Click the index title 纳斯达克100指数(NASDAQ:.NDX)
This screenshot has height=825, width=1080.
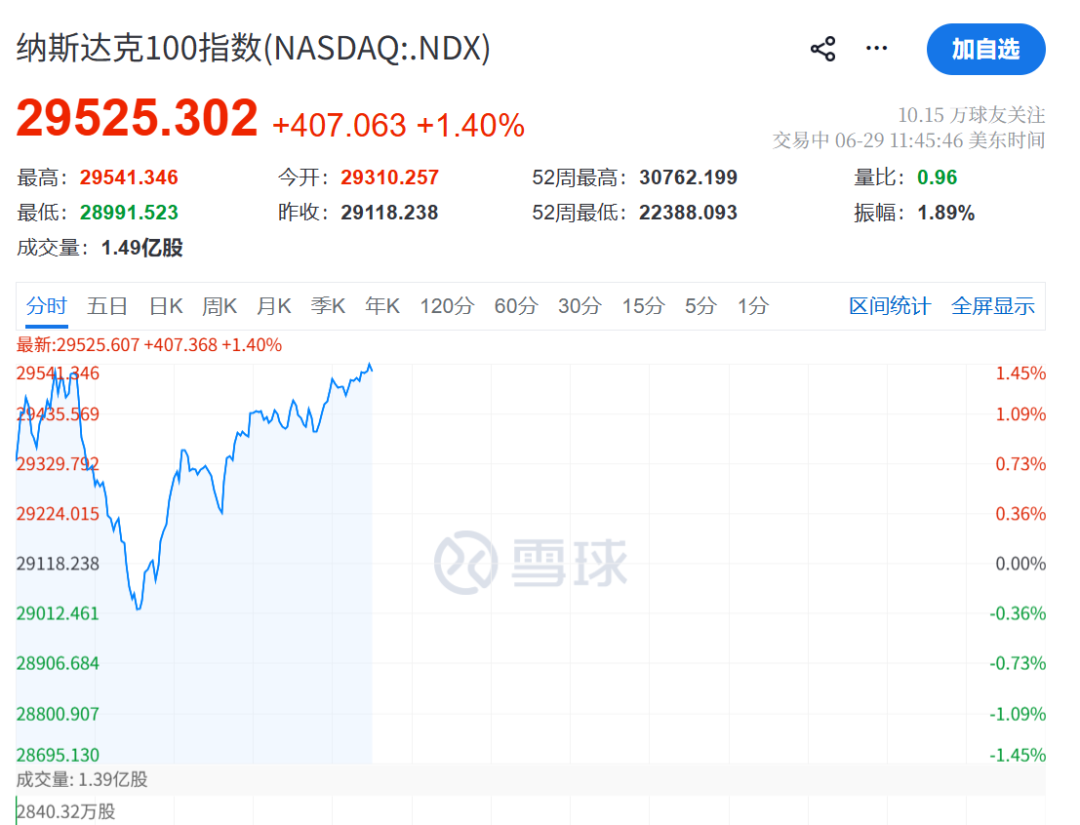(x=253, y=48)
